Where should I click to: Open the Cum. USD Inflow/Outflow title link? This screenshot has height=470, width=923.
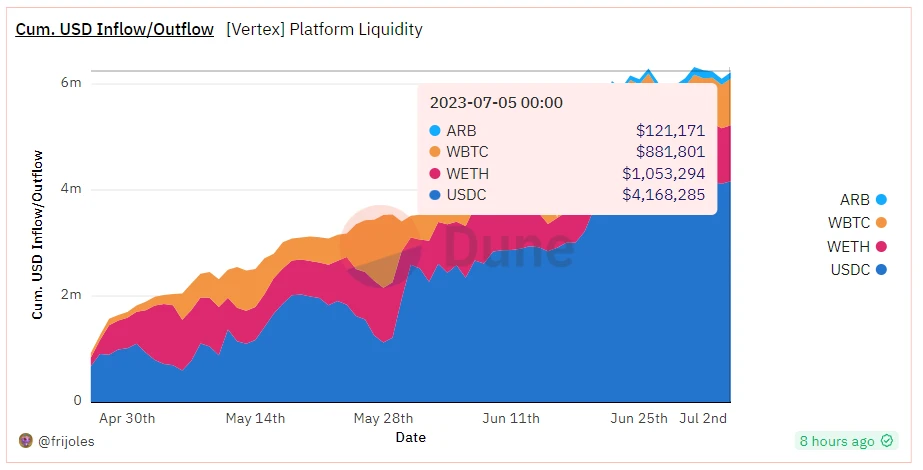pyautogui.click(x=115, y=29)
